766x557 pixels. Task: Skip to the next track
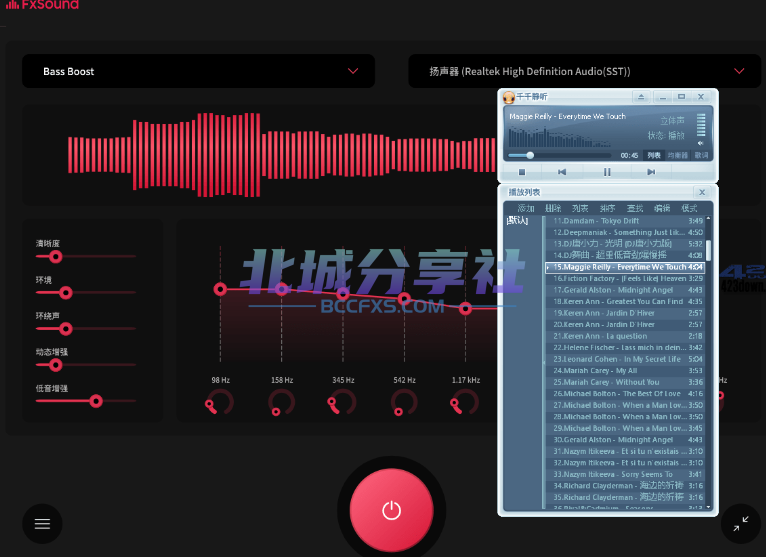(x=651, y=172)
